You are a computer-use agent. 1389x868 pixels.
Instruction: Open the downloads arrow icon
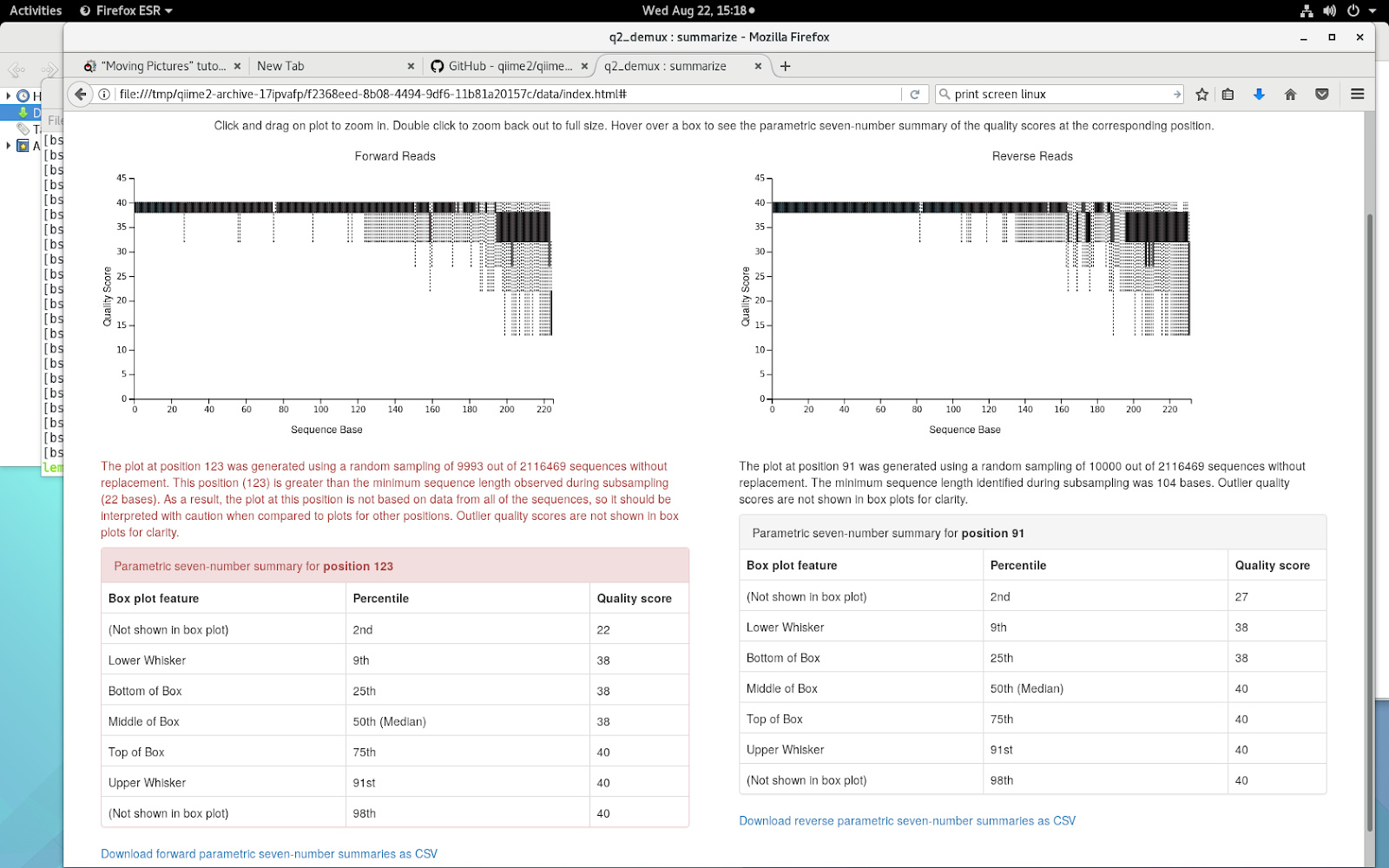pos(1259,94)
